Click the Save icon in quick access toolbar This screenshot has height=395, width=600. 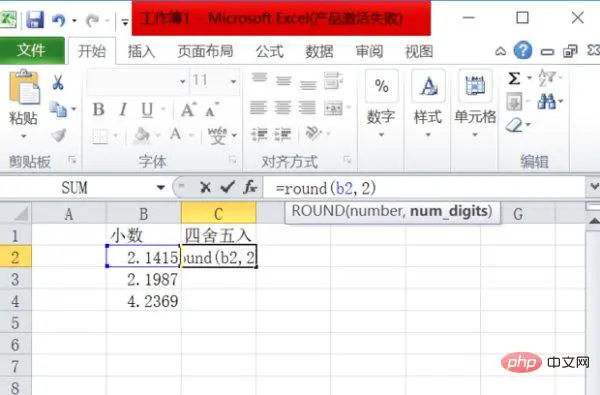[x=35, y=19]
